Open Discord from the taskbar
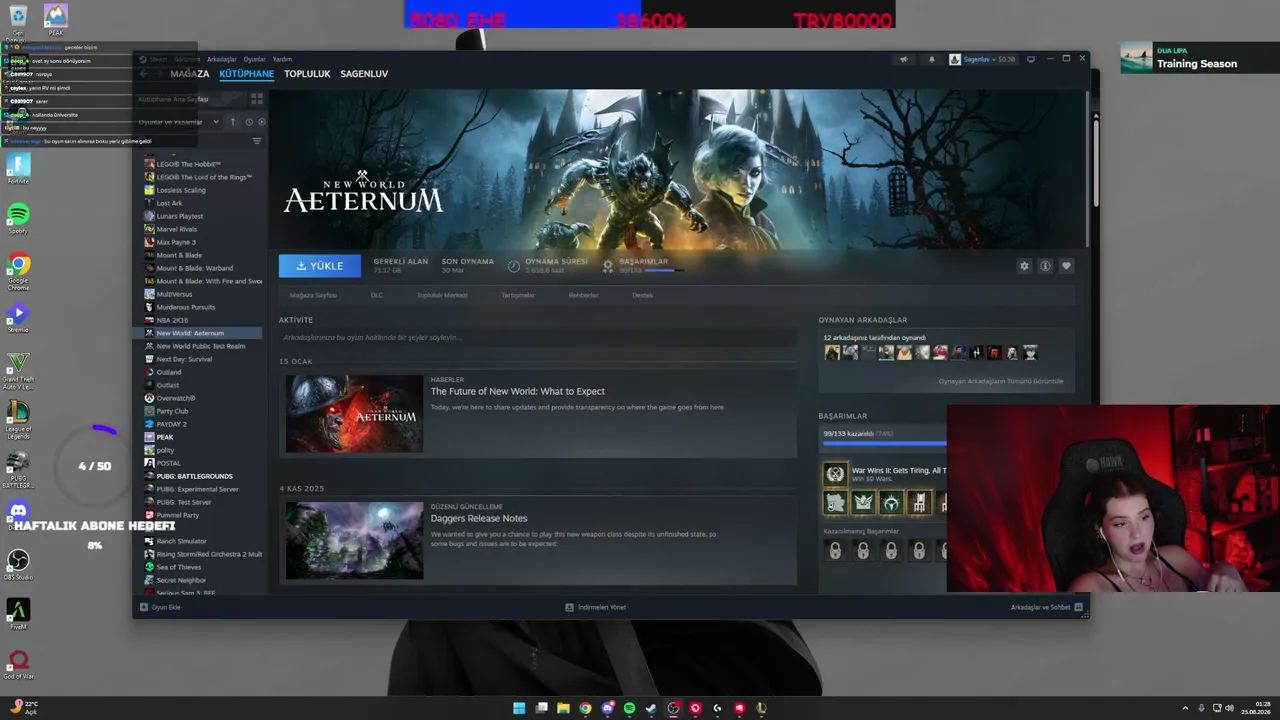This screenshot has width=1280, height=720. click(607, 708)
